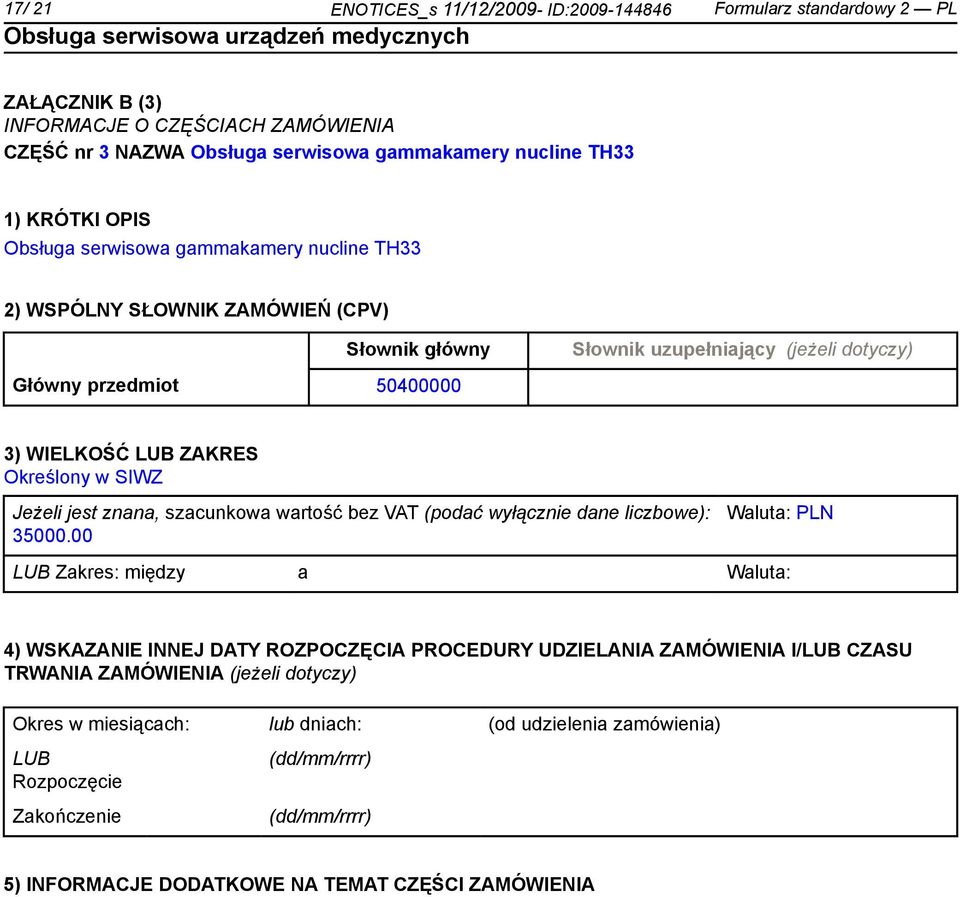Click the heading '2) WSPÓLNY SŁOWNIK ZAMÓWIEŃ (CPV)'

196,309
